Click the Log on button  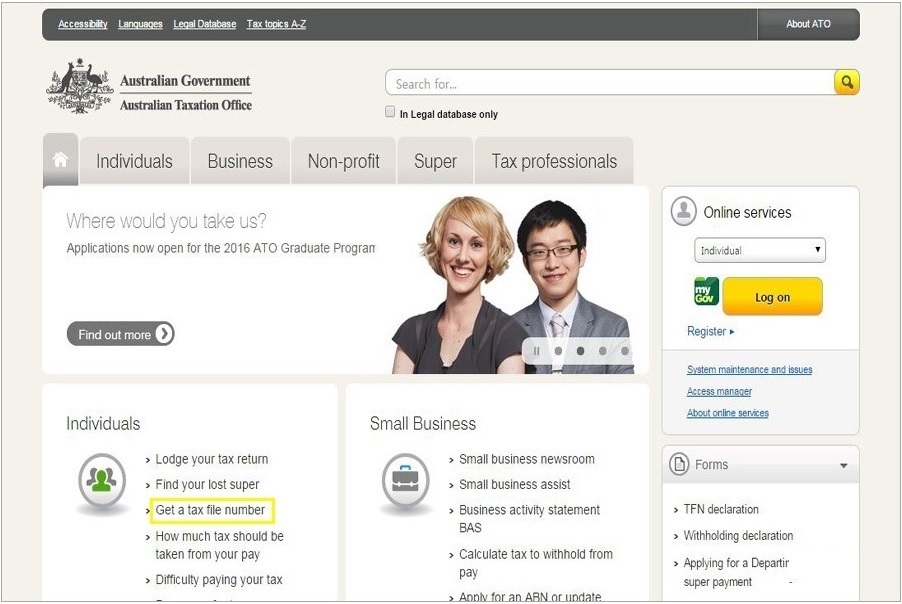[773, 296]
